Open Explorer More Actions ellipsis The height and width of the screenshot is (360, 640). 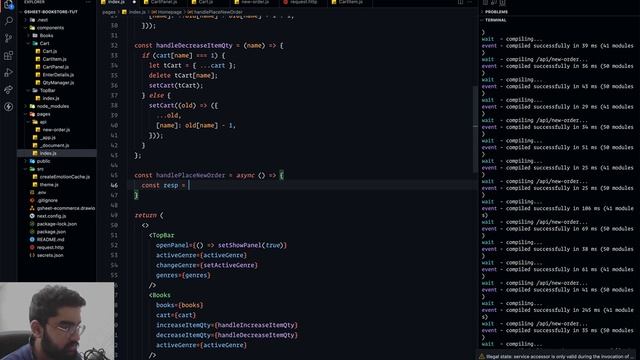pos(88,2)
